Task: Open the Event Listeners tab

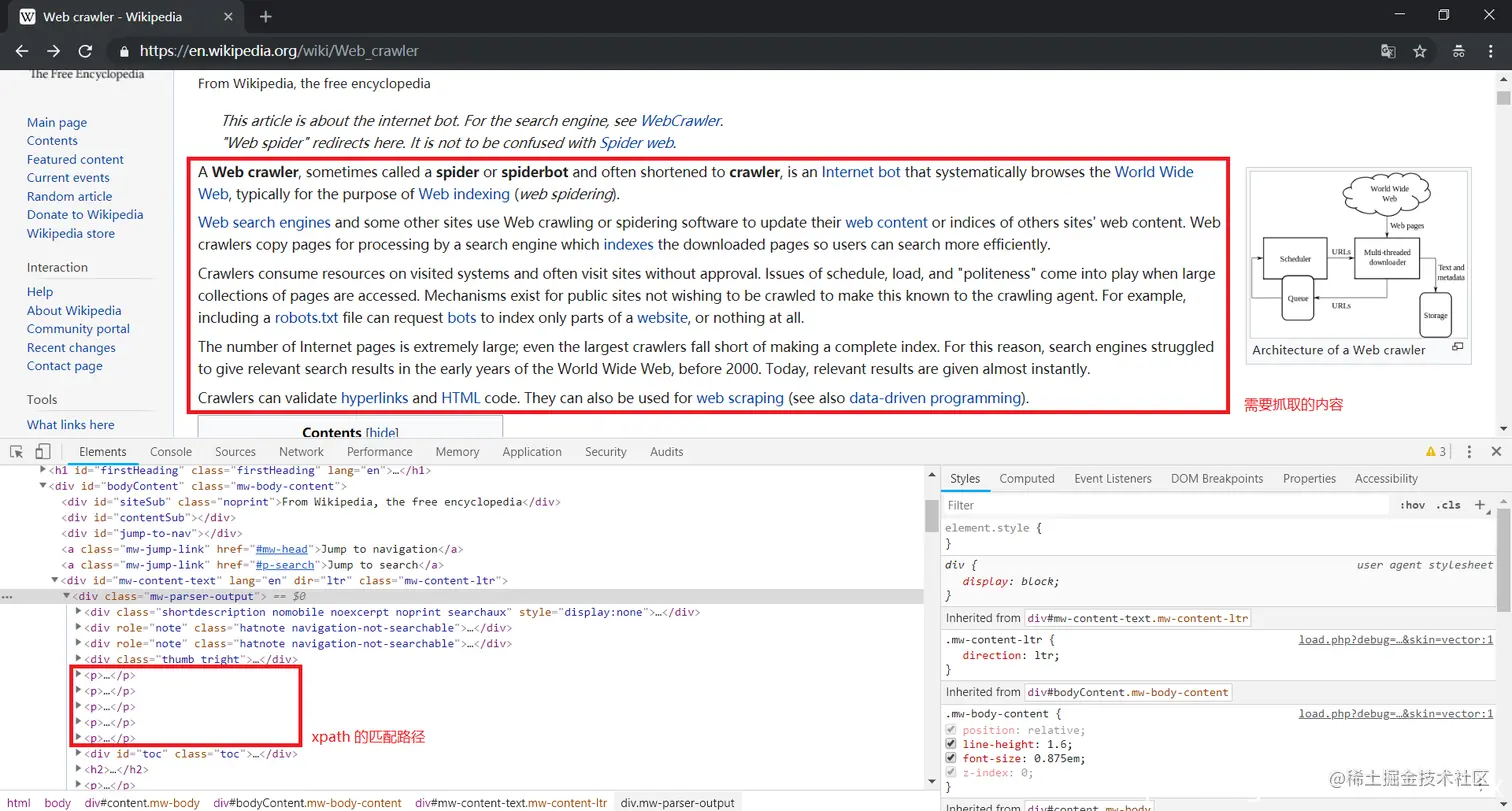Action: coord(1113,479)
